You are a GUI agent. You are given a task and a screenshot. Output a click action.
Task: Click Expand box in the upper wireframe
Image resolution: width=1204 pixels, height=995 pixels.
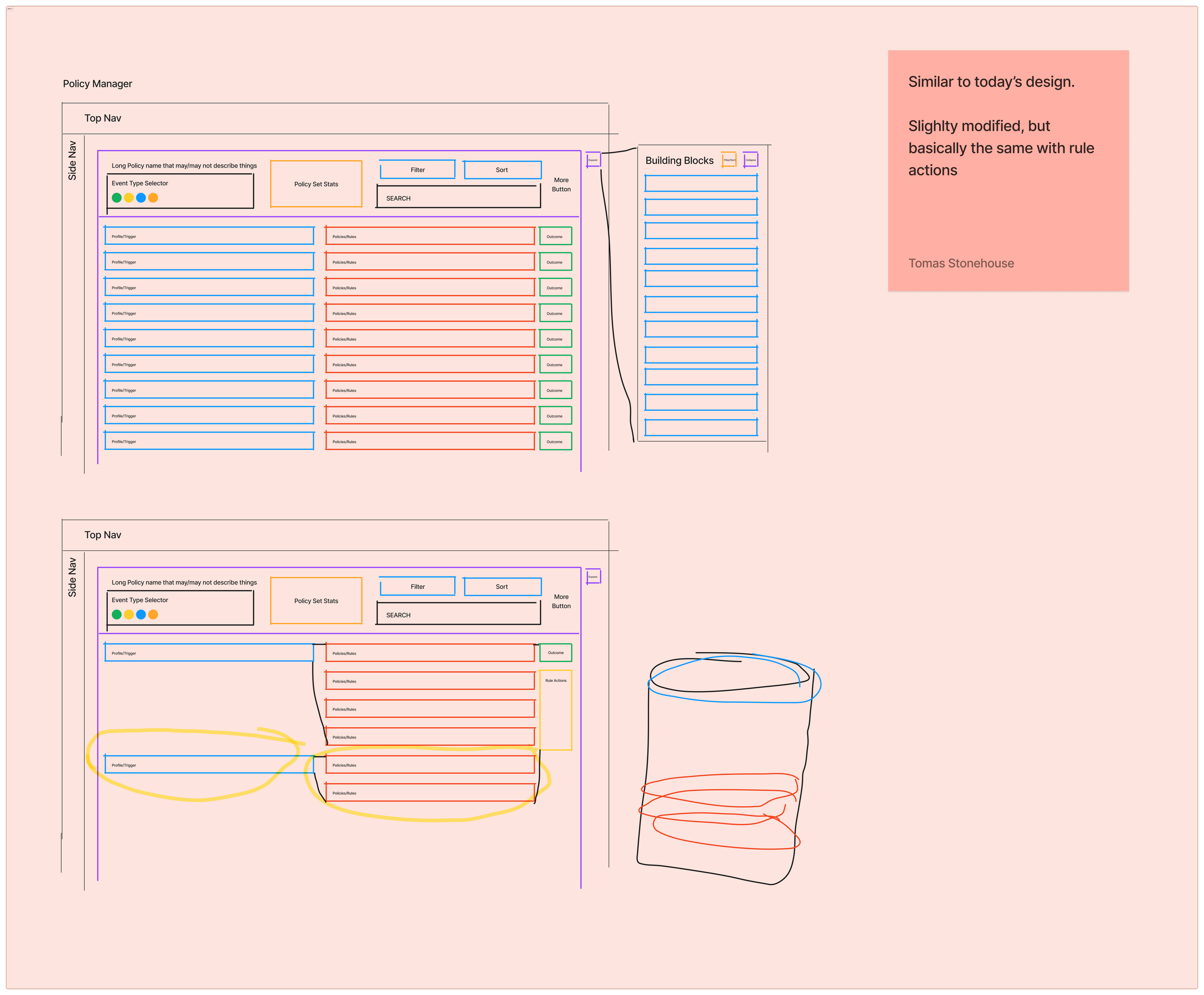click(x=593, y=160)
